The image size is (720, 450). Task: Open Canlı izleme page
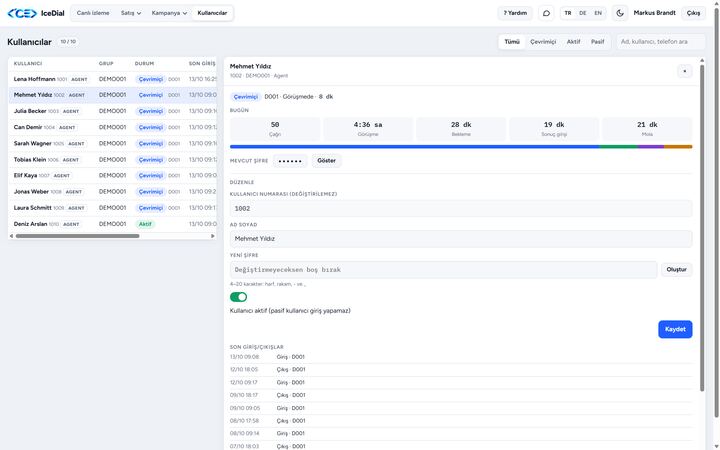click(93, 13)
